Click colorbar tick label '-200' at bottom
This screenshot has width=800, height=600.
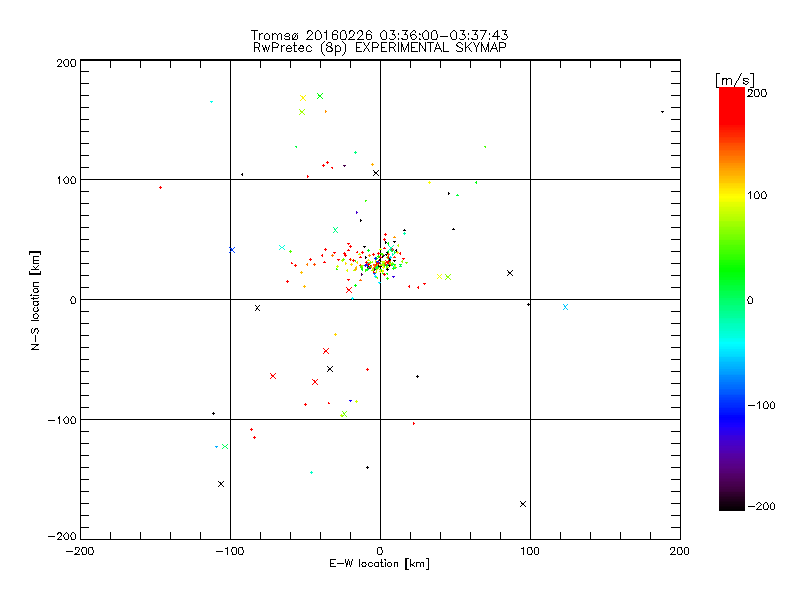tap(761, 507)
